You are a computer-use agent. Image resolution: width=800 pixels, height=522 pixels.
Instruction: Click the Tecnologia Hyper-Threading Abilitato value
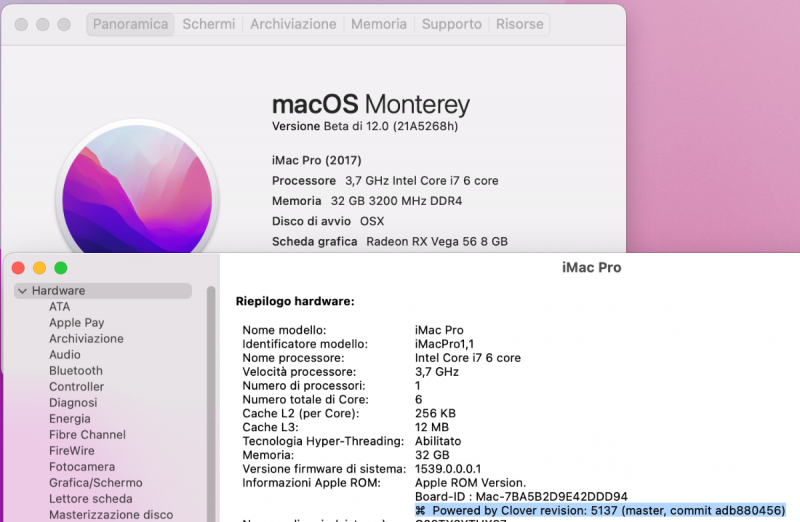coord(438,441)
